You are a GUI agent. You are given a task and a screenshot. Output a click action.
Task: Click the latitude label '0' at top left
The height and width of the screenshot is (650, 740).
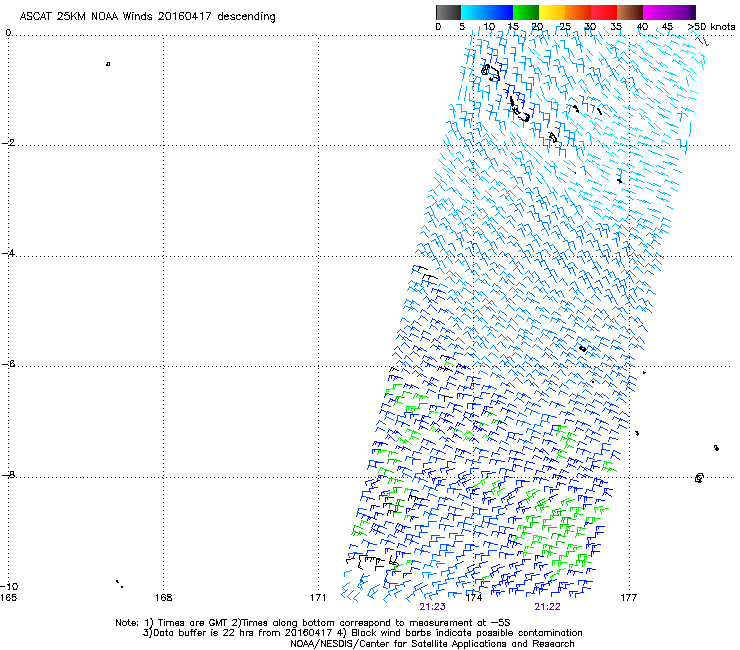coord(8,32)
